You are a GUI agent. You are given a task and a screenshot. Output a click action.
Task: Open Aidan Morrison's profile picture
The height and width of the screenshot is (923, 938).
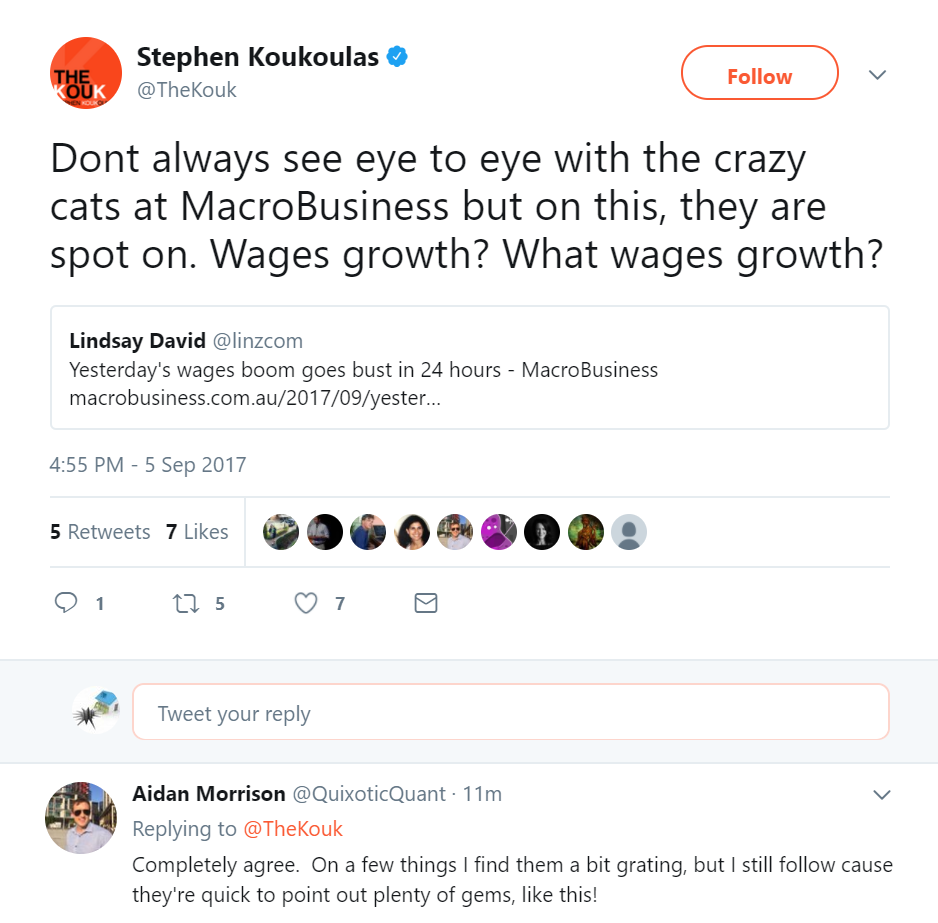point(81,817)
